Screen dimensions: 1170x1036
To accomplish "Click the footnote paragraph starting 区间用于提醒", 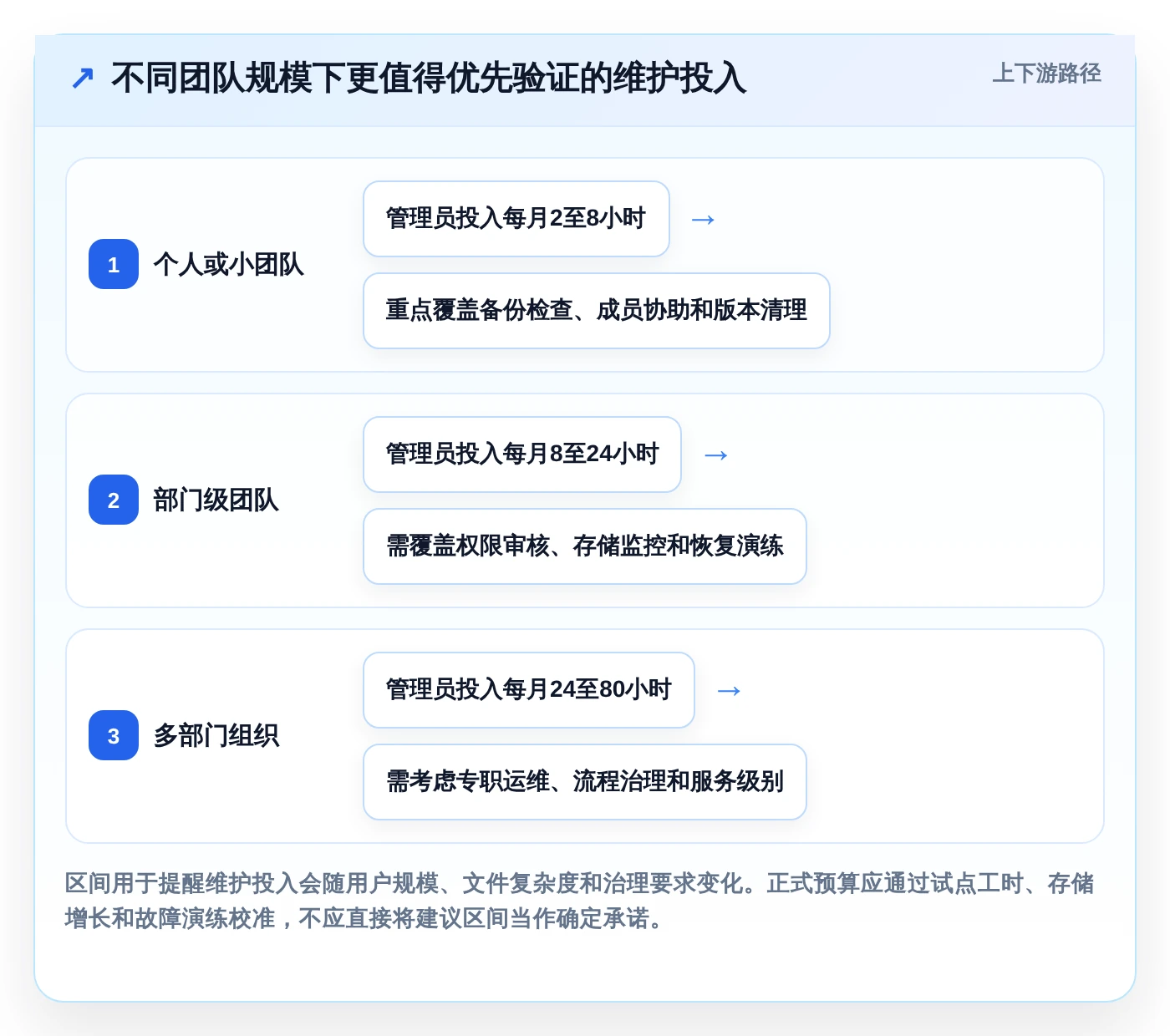I will [x=580, y=901].
